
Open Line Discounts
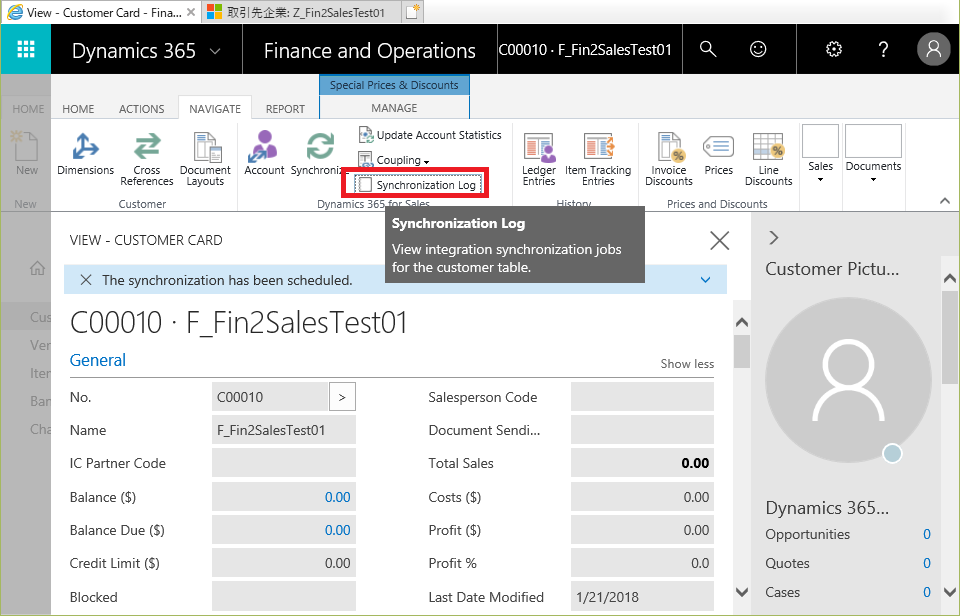pyautogui.click(x=768, y=159)
